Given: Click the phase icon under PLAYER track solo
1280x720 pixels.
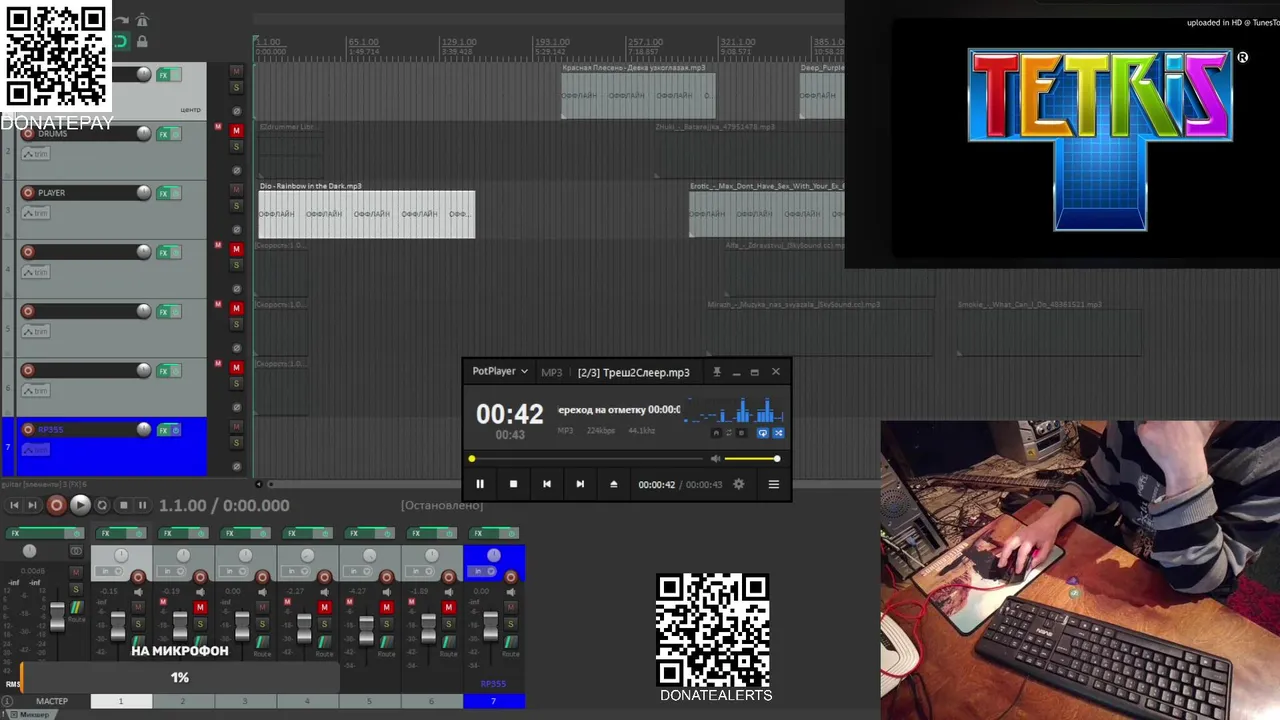Looking at the screenshot, I should pyautogui.click(x=237, y=229).
